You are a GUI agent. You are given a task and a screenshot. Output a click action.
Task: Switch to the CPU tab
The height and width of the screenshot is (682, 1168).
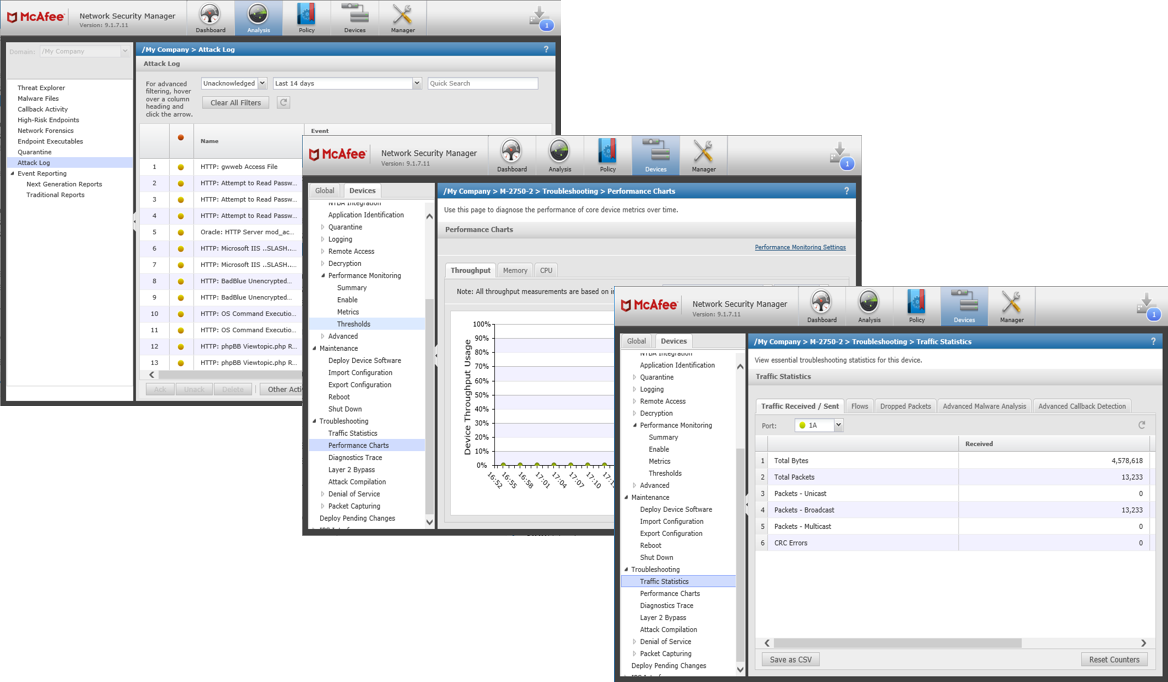click(x=546, y=270)
